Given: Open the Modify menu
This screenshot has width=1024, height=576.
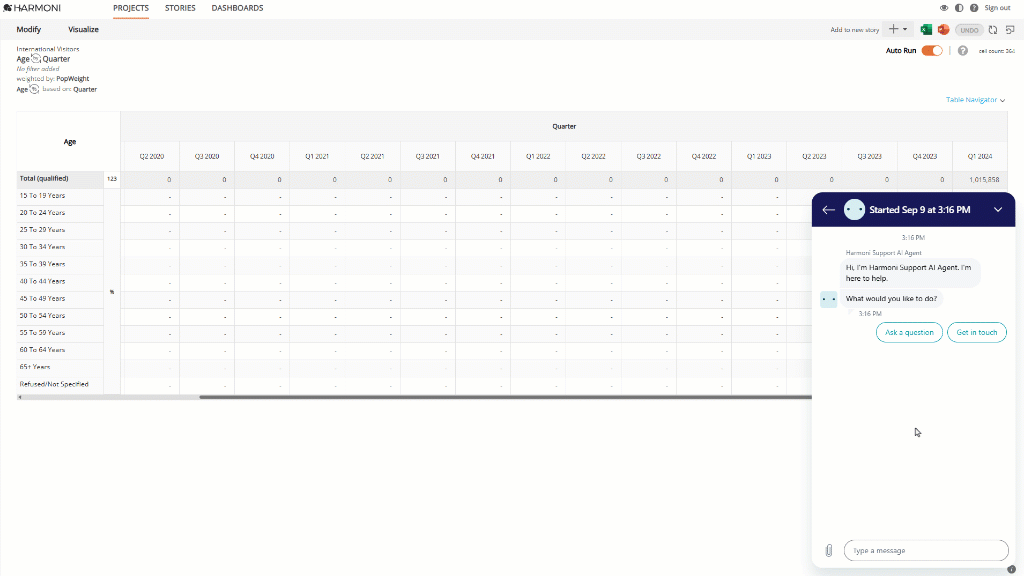Looking at the screenshot, I should click(x=29, y=29).
